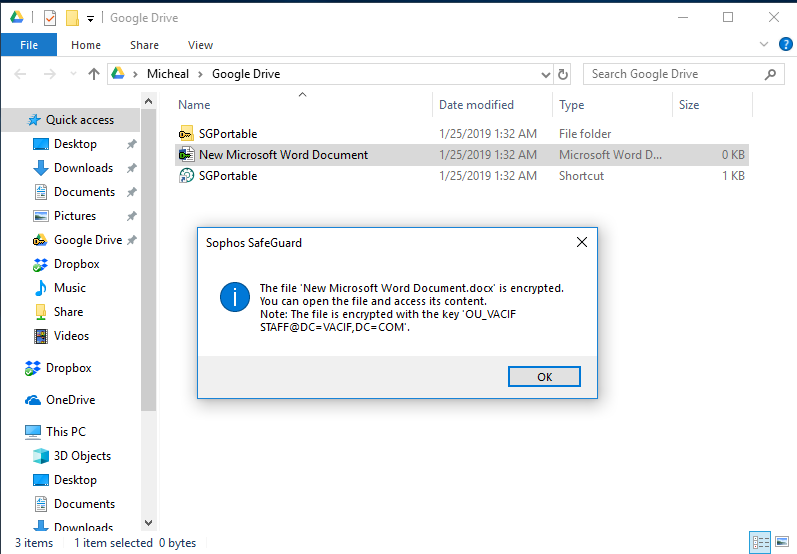Open OneDrive in the navigation pane

point(71,400)
